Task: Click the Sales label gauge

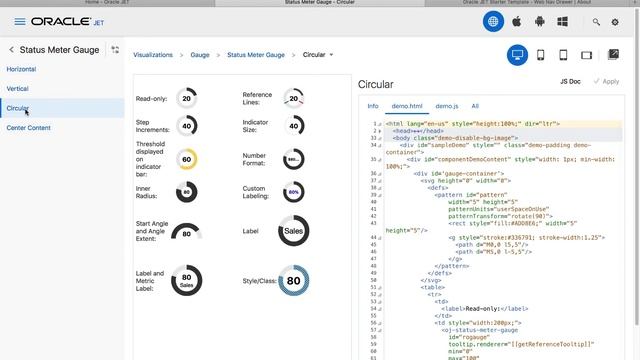Action: pyautogui.click(x=293, y=231)
